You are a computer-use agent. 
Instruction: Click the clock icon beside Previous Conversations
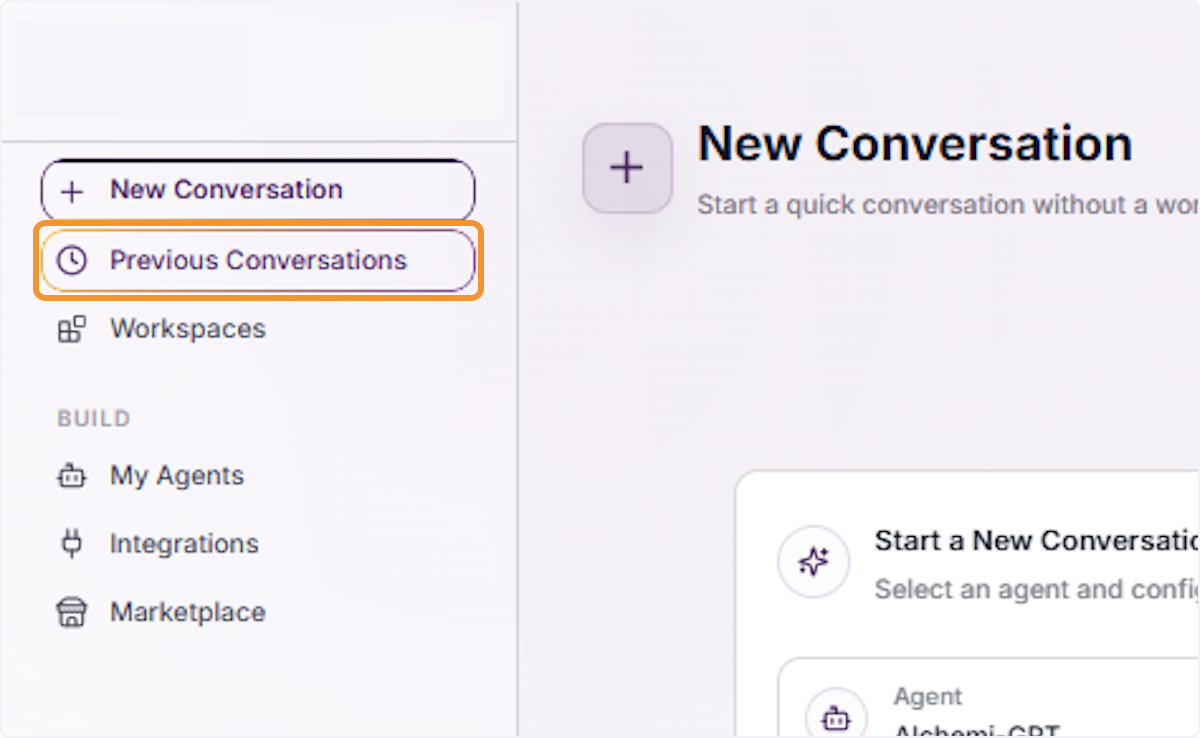[x=71, y=261]
